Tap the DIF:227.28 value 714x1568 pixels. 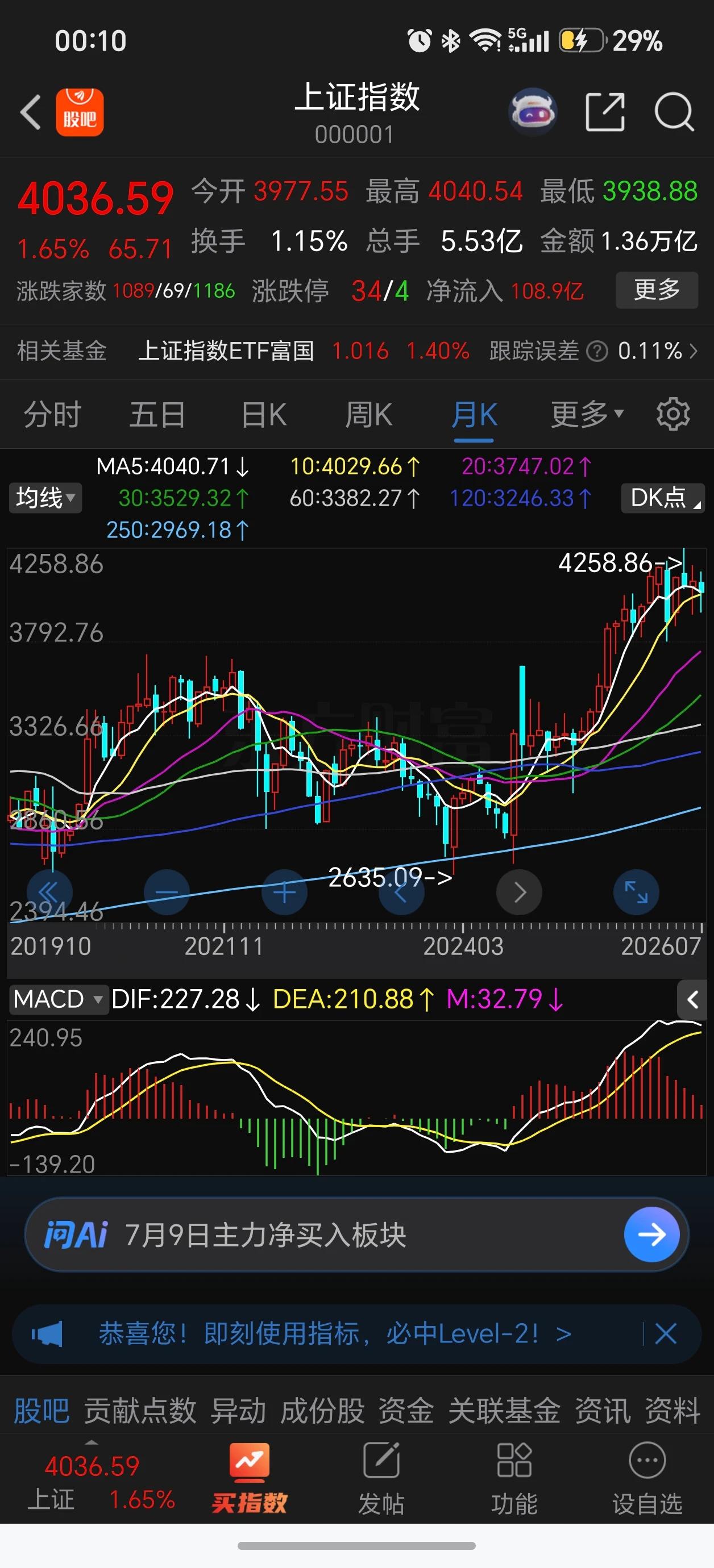[x=186, y=999]
